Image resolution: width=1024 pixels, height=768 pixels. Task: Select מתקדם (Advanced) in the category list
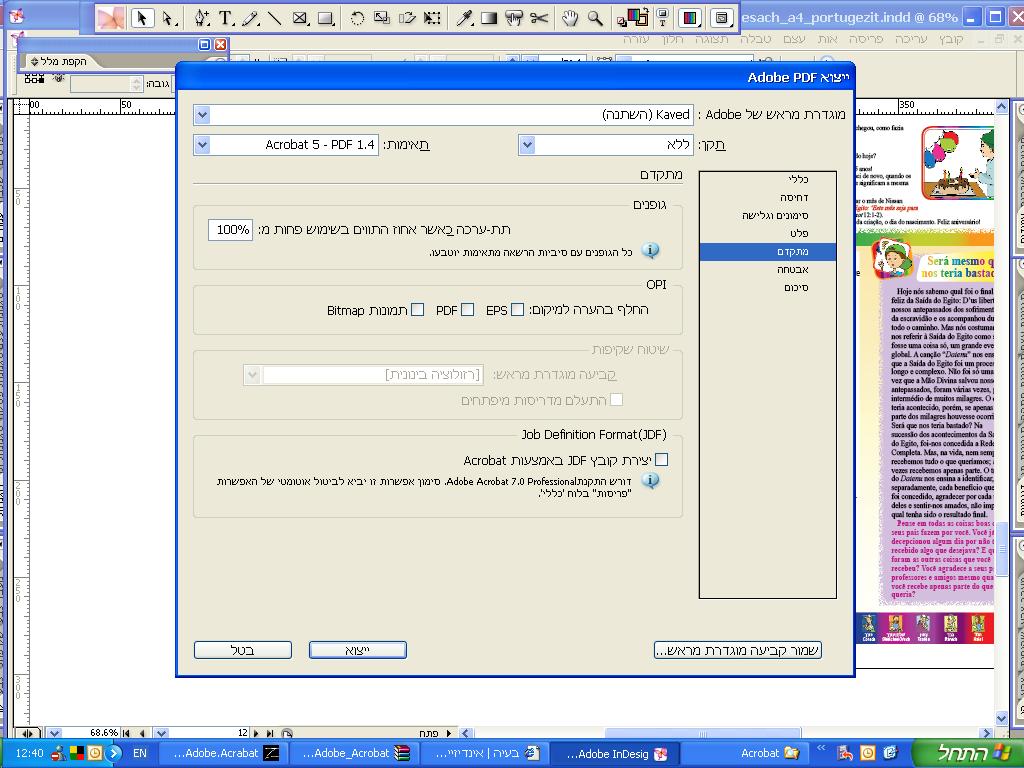click(767, 251)
